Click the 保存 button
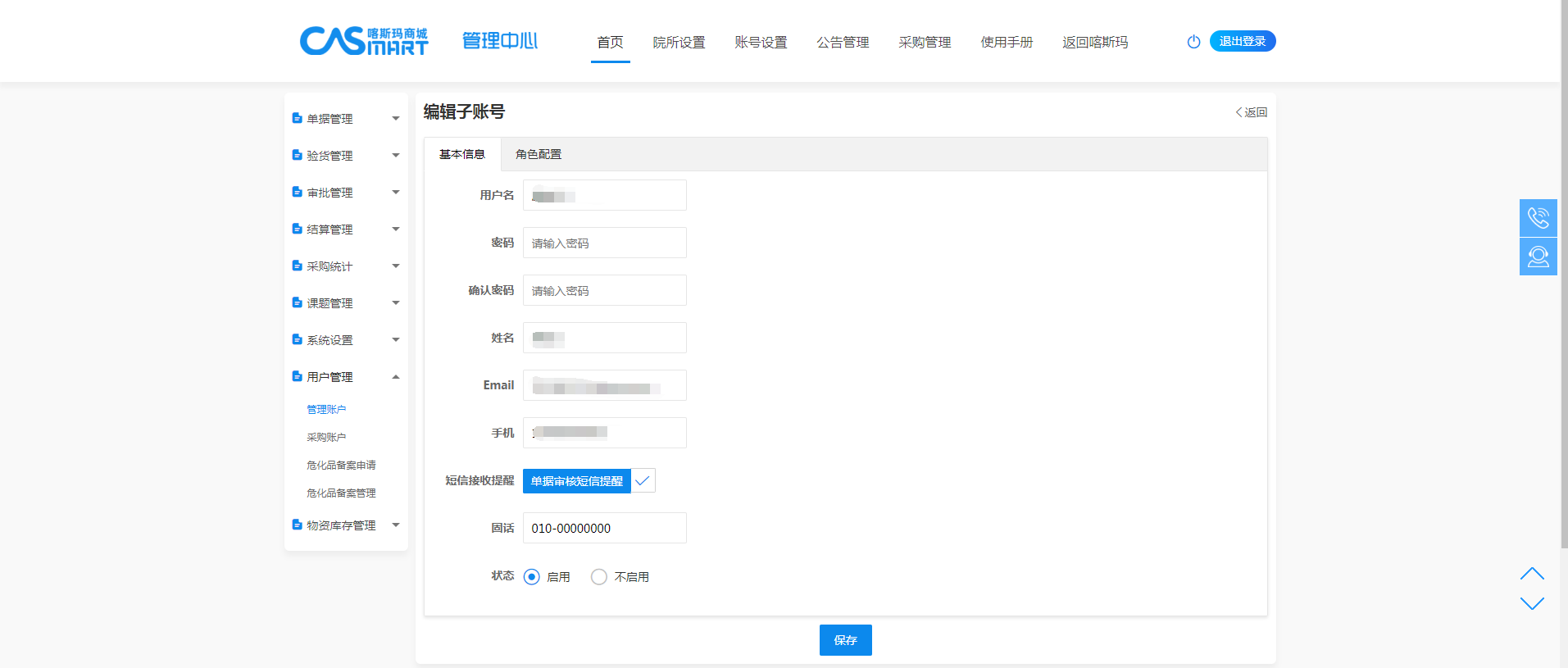 [x=845, y=640]
